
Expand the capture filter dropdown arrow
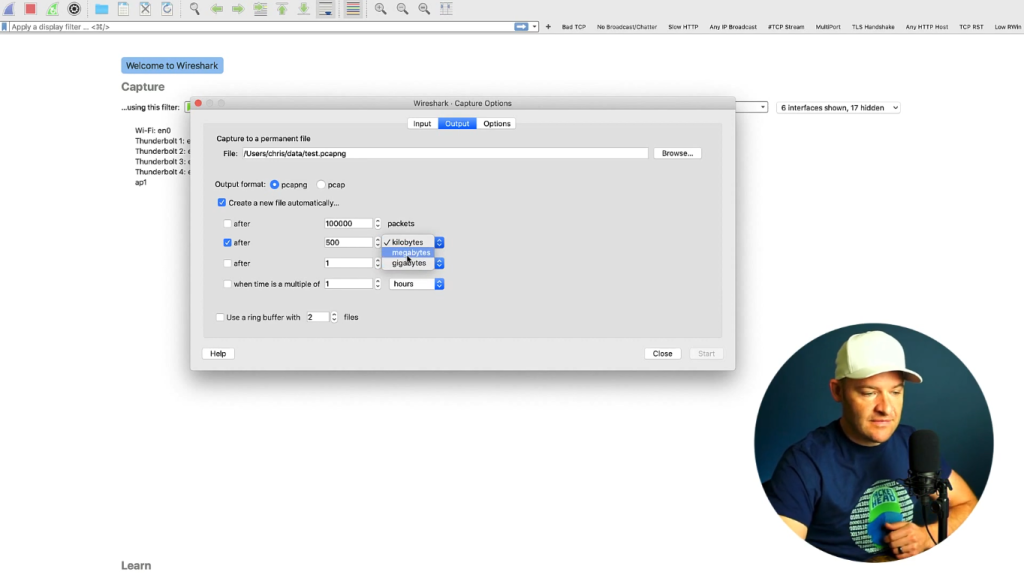762,107
